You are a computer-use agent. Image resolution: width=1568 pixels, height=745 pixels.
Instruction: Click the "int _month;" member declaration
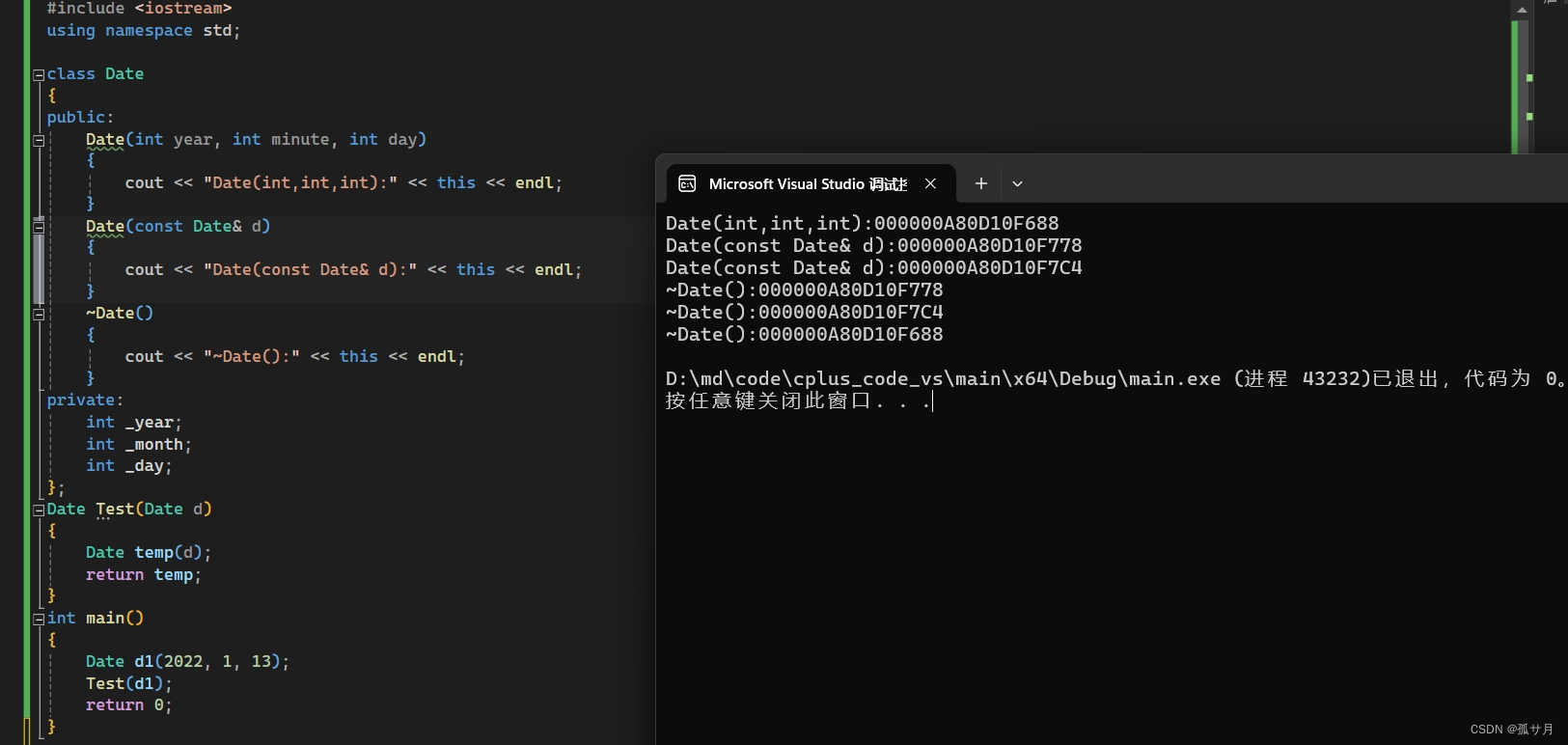click(x=139, y=445)
